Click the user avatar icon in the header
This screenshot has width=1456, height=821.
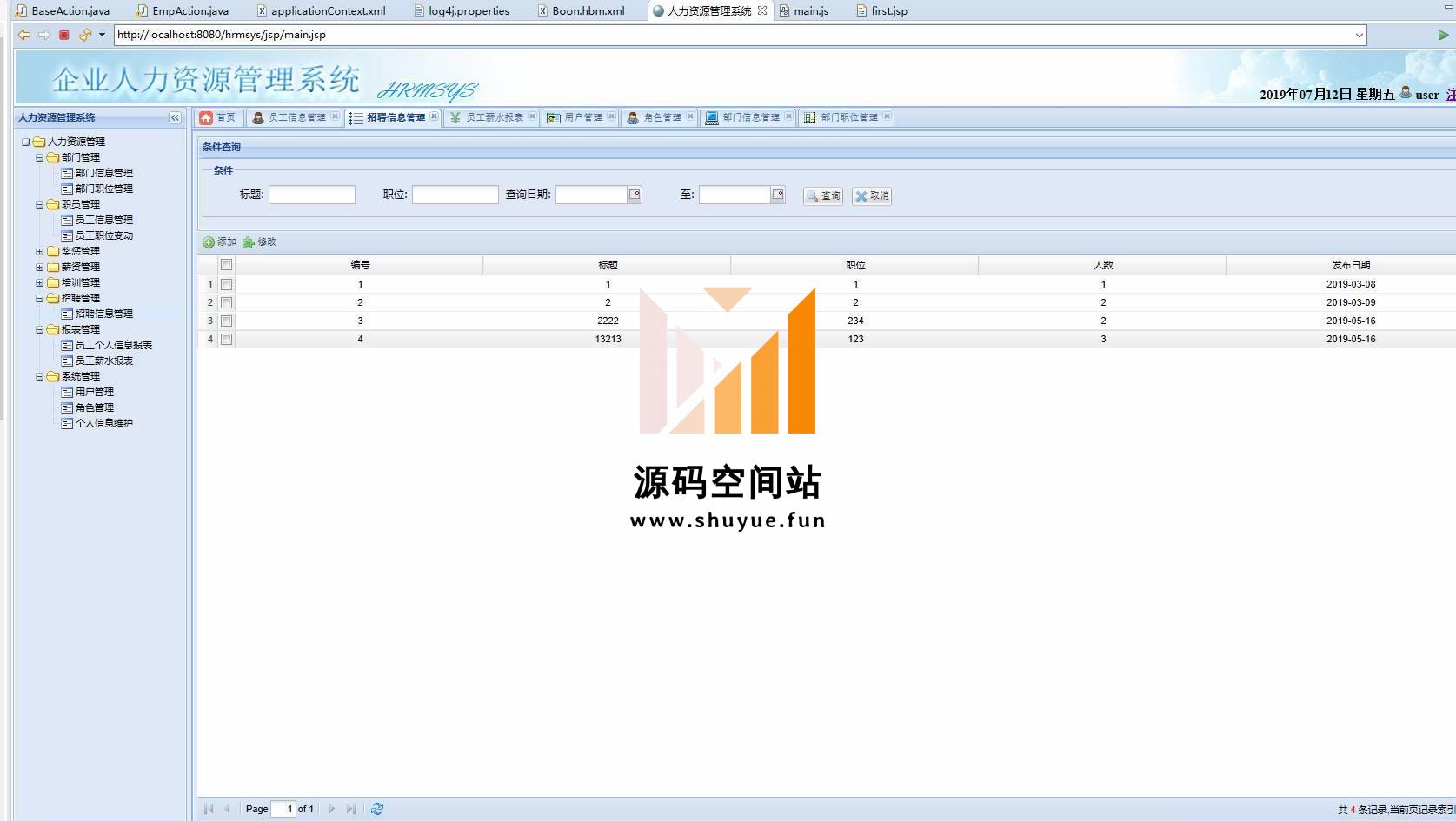pos(1406,92)
